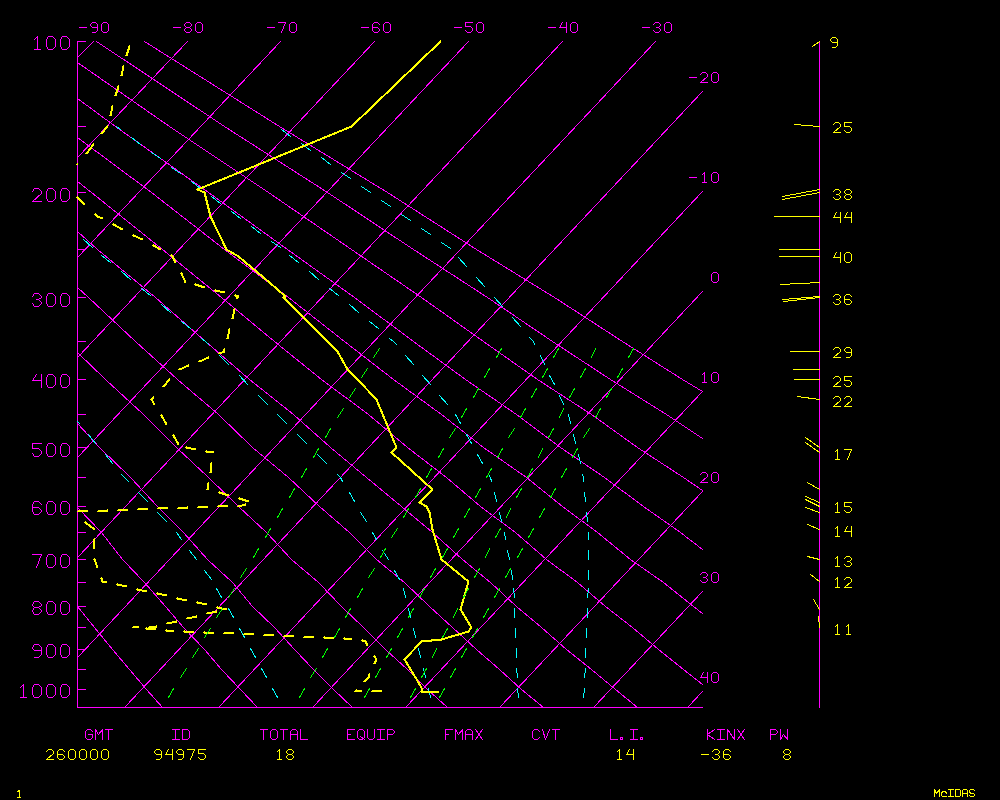
Task: Click the McIDAS label in the corner
Action: [954, 793]
